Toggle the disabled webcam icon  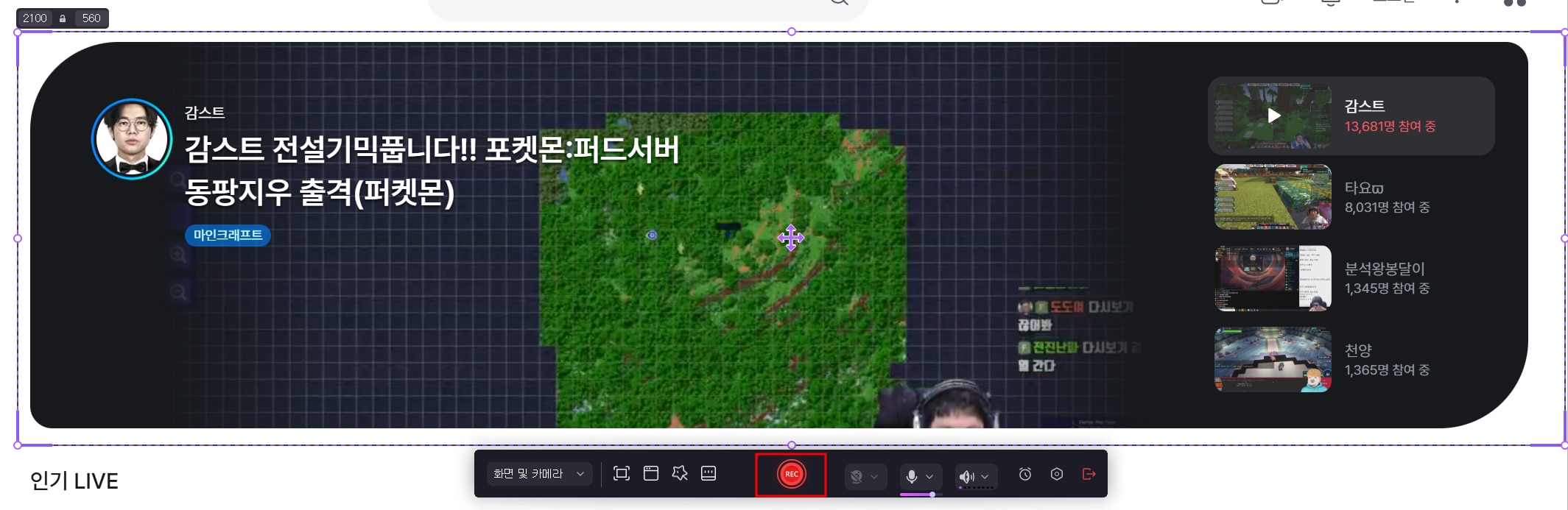point(857,476)
